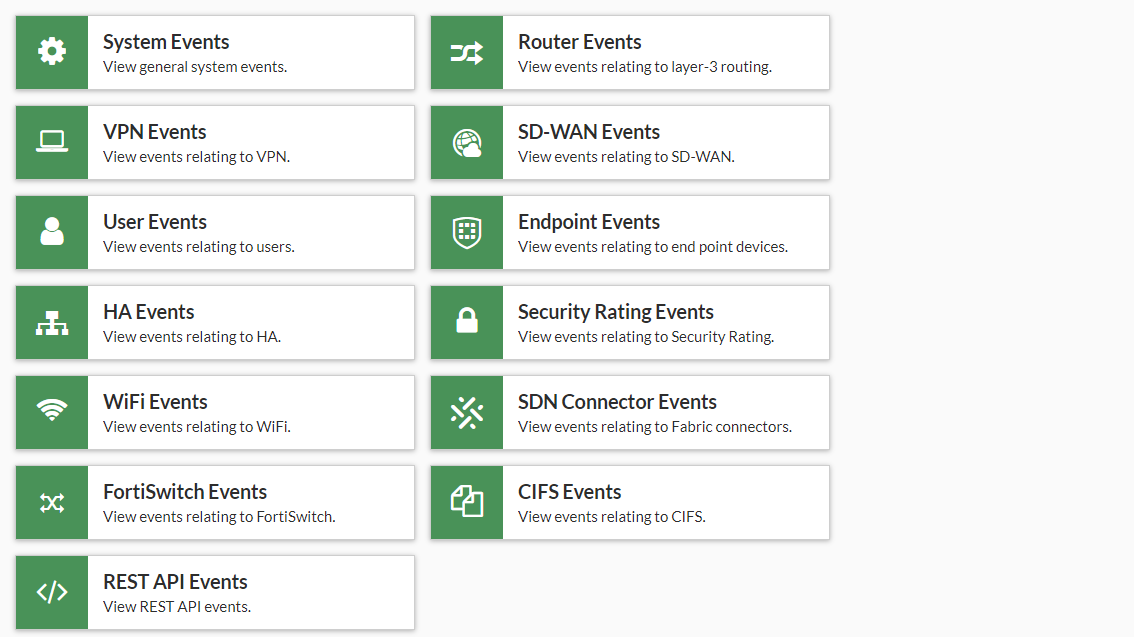This screenshot has height=637, width=1134.
Task: Click the HA Events network topology icon
Action: pos(51,322)
